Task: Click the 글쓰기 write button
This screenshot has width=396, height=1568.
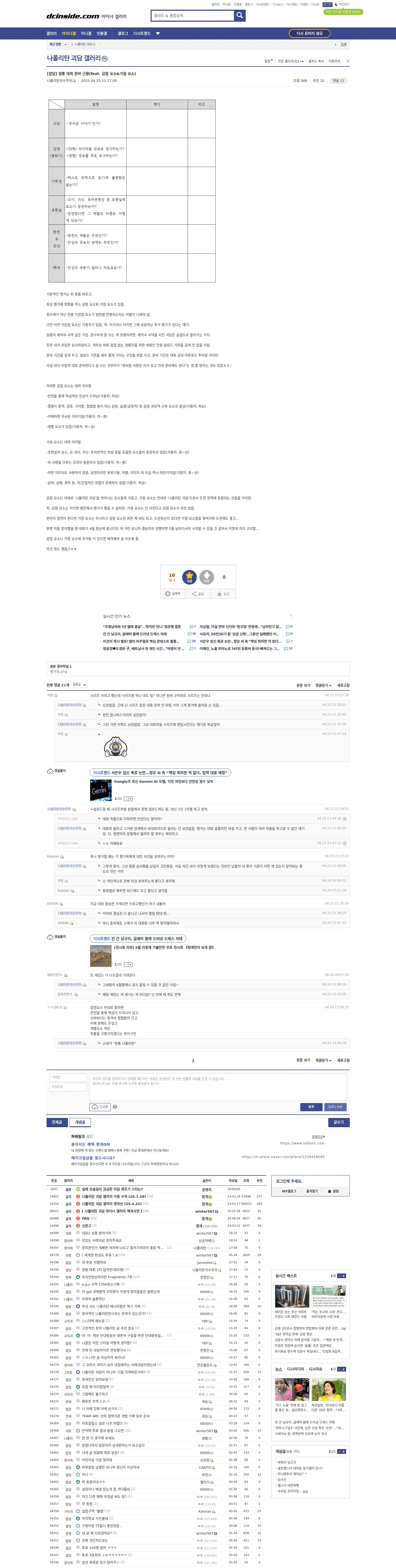Action: tap(339, 1122)
